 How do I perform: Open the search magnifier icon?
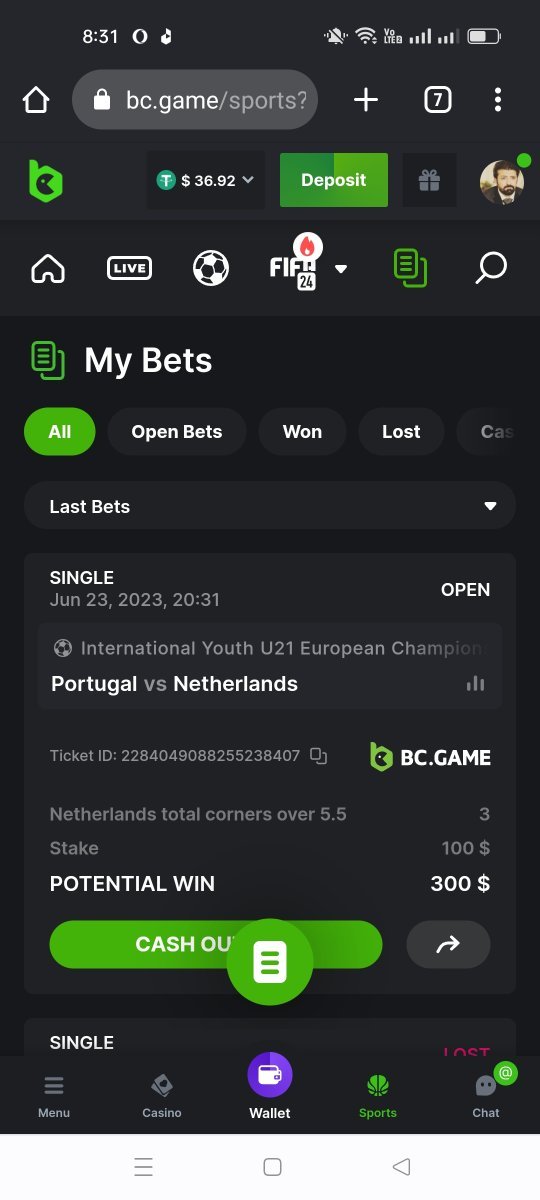click(491, 268)
